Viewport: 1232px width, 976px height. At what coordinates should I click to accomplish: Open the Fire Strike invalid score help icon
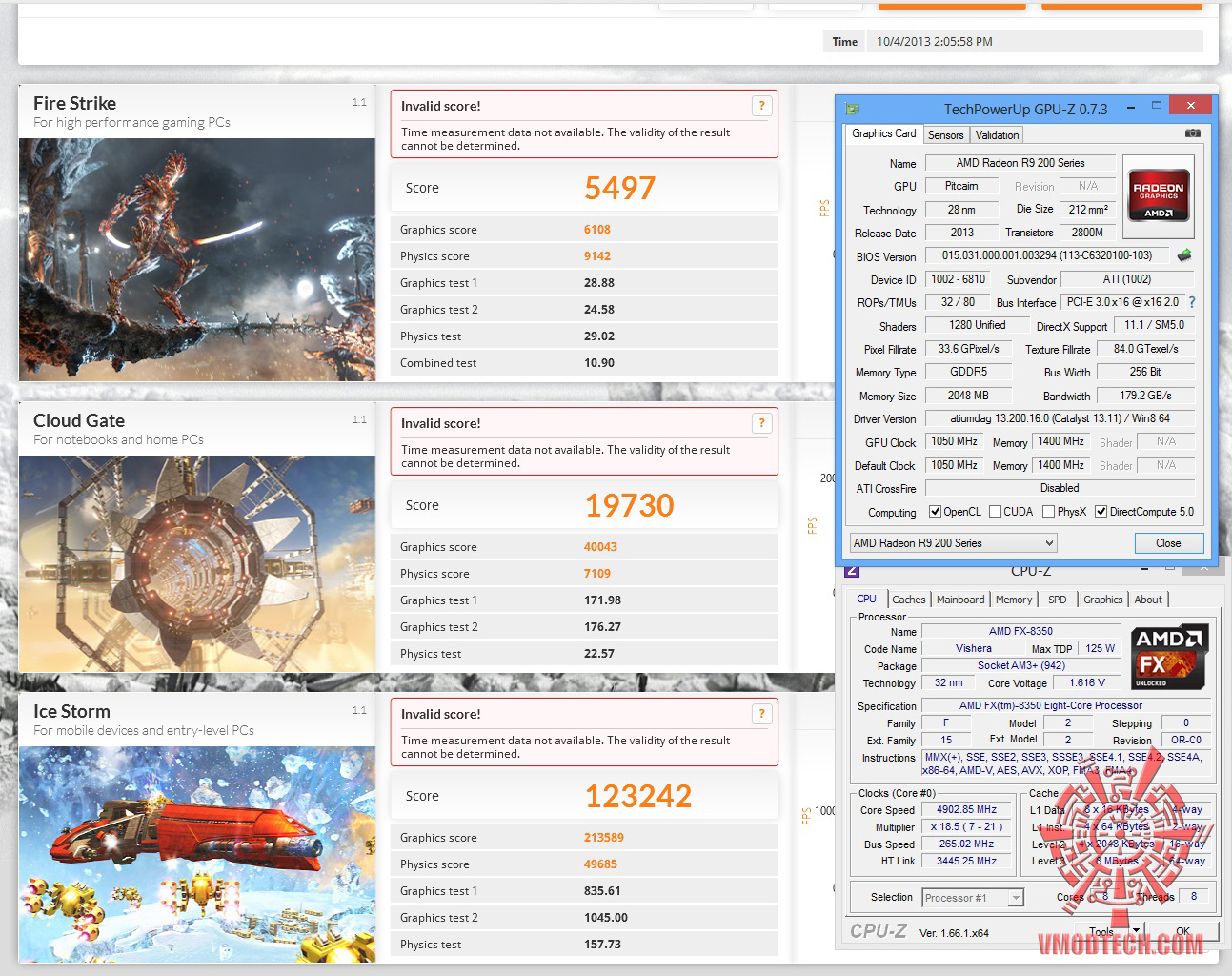(761, 106)
